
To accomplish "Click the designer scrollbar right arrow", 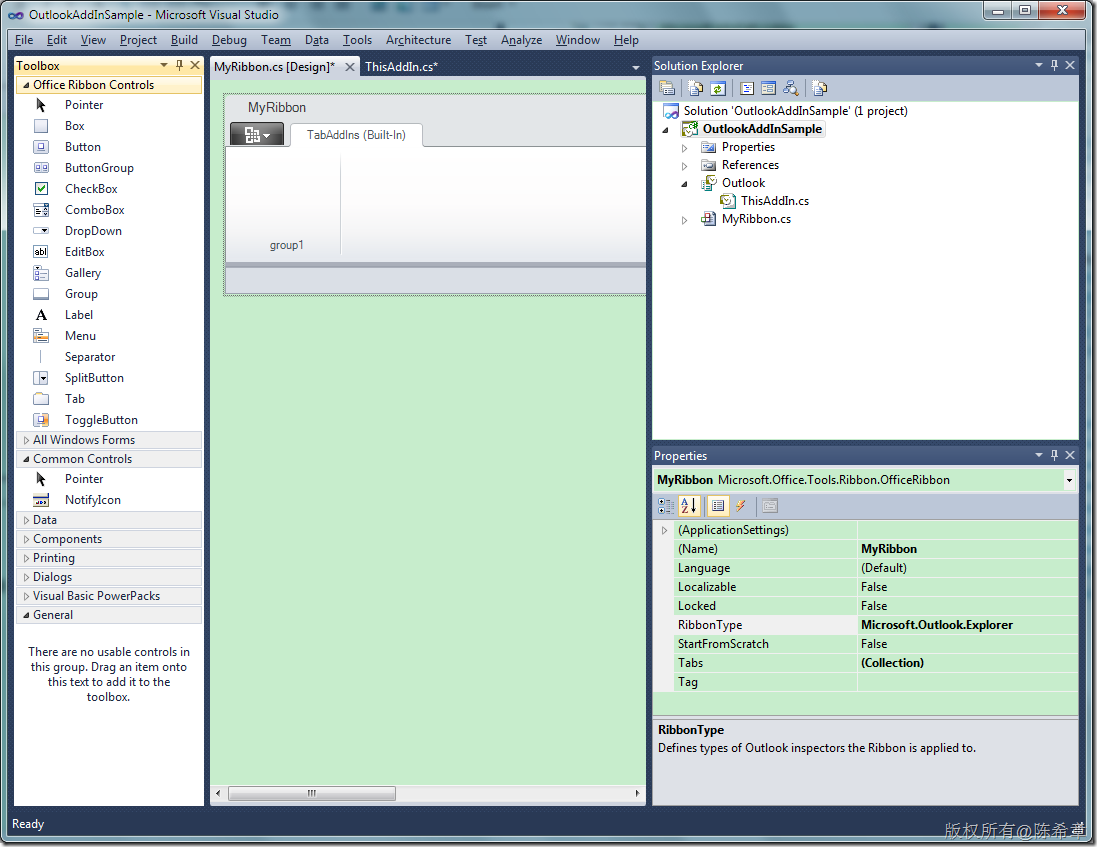I will (637, 793).
